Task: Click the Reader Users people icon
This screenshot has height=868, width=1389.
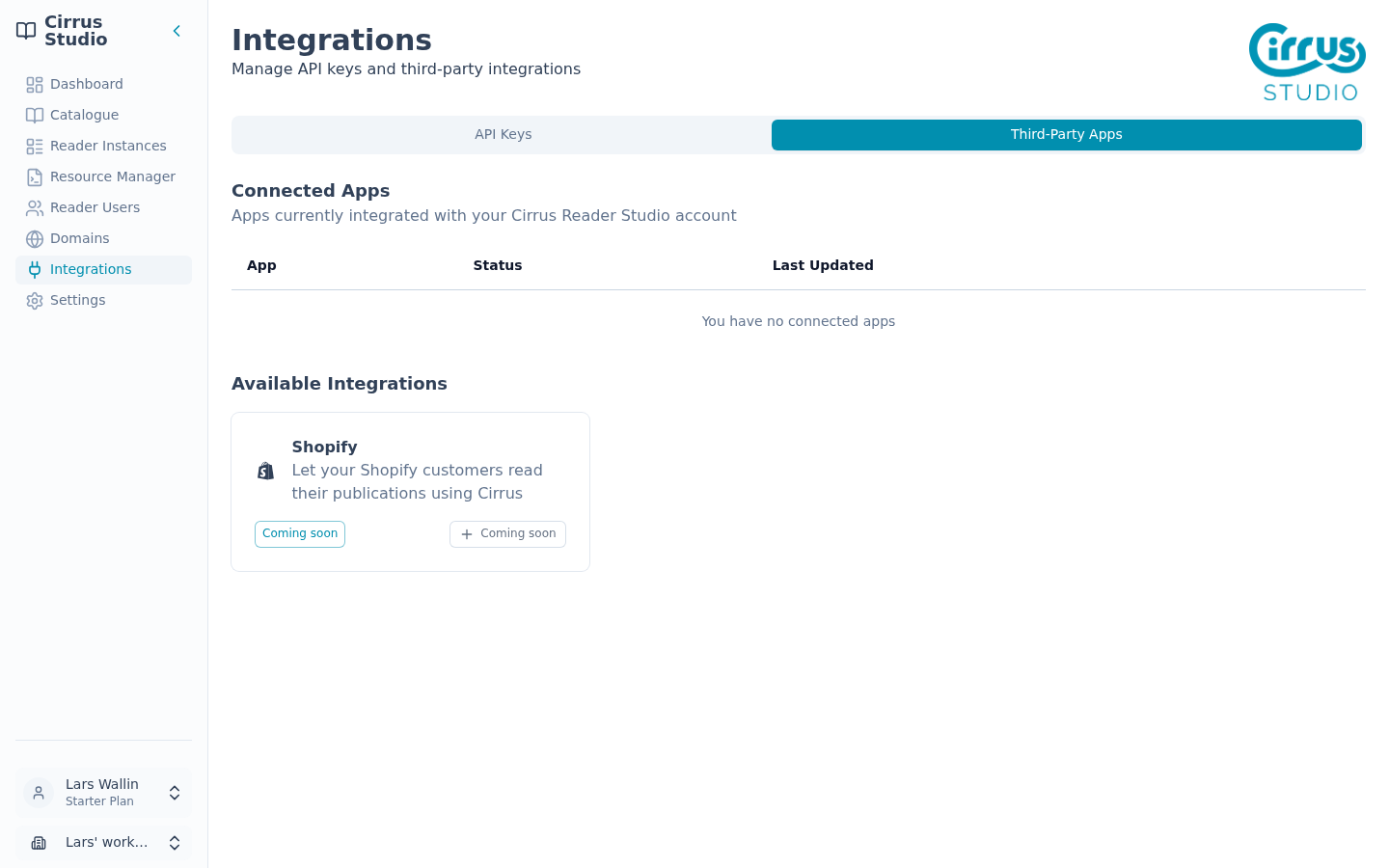Action: pyautogui.click(x=35, y=208)
